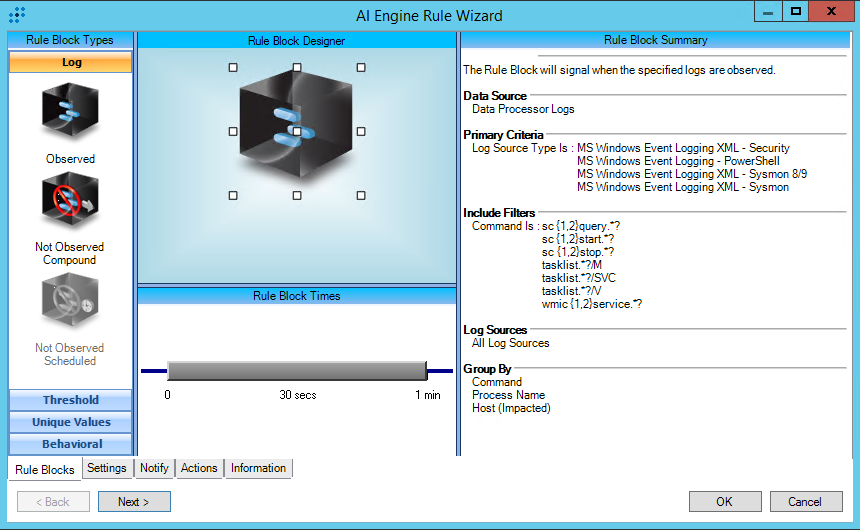The image size is (860, 530).
Task: Switch to the Information tab
Action: coord(258,468)
